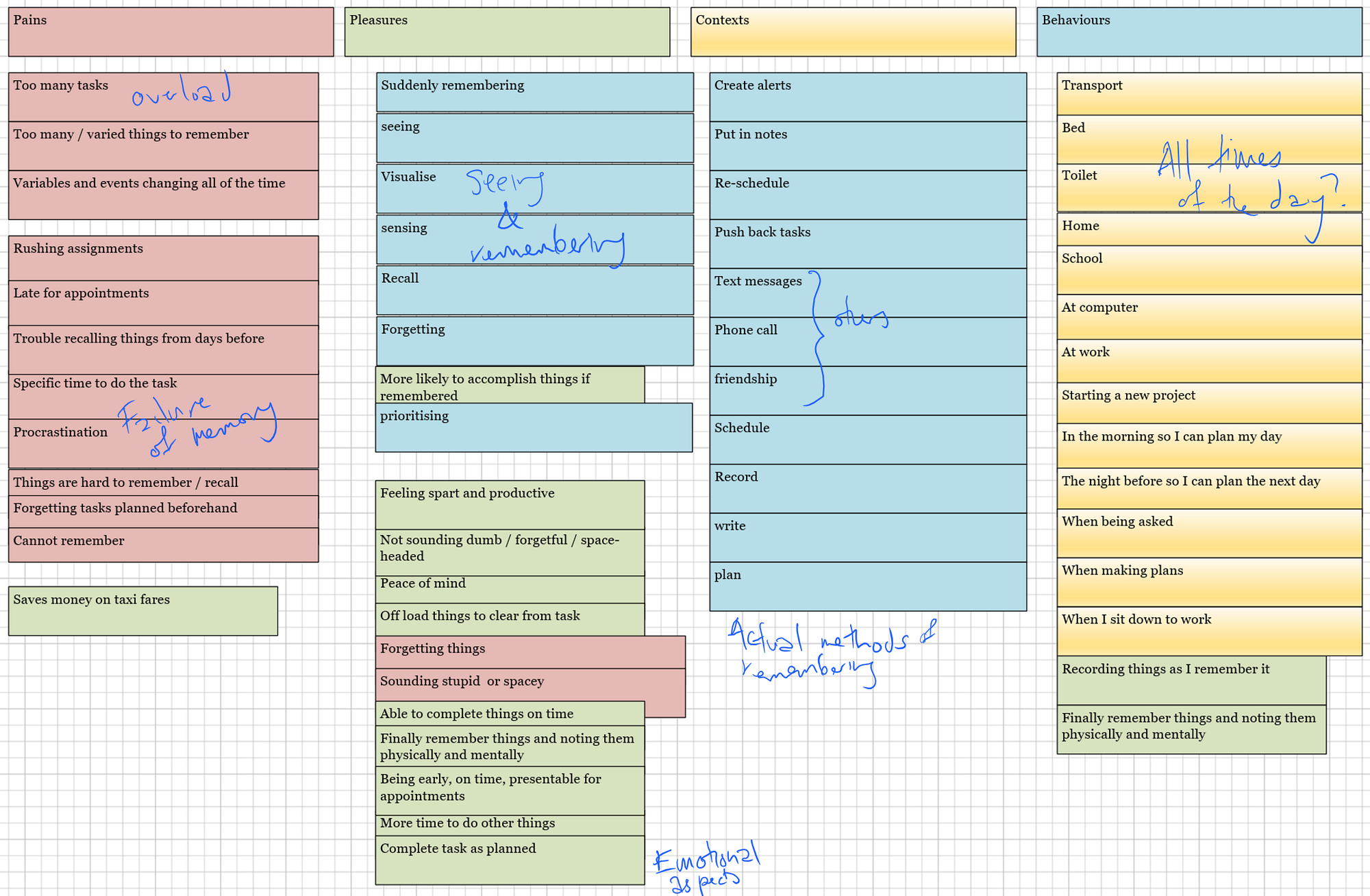Select the 'Create alerts' note

point(868,97)
